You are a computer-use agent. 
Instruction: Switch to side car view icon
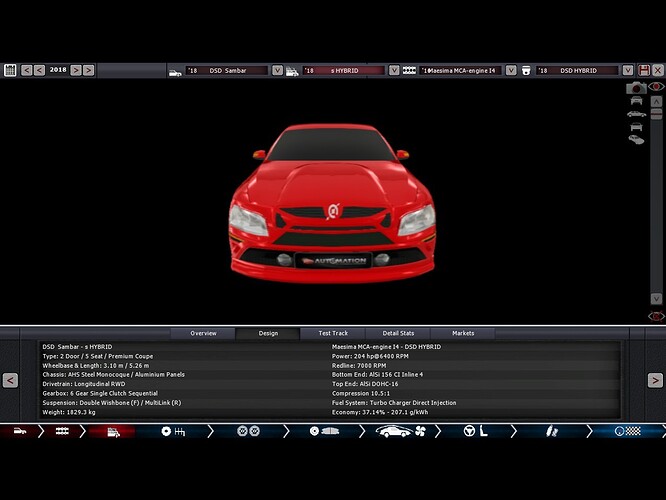[636, 114]
